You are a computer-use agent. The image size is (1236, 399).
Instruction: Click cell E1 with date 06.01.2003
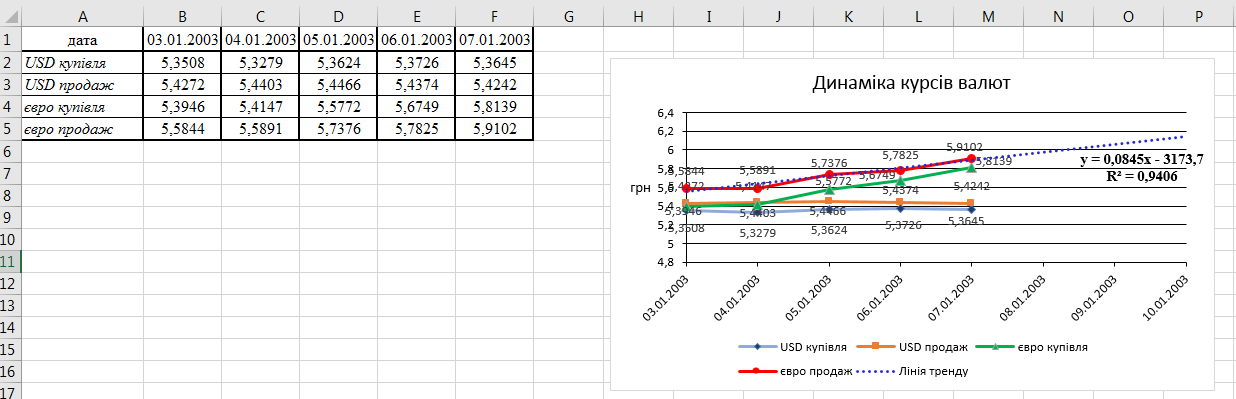416,40
